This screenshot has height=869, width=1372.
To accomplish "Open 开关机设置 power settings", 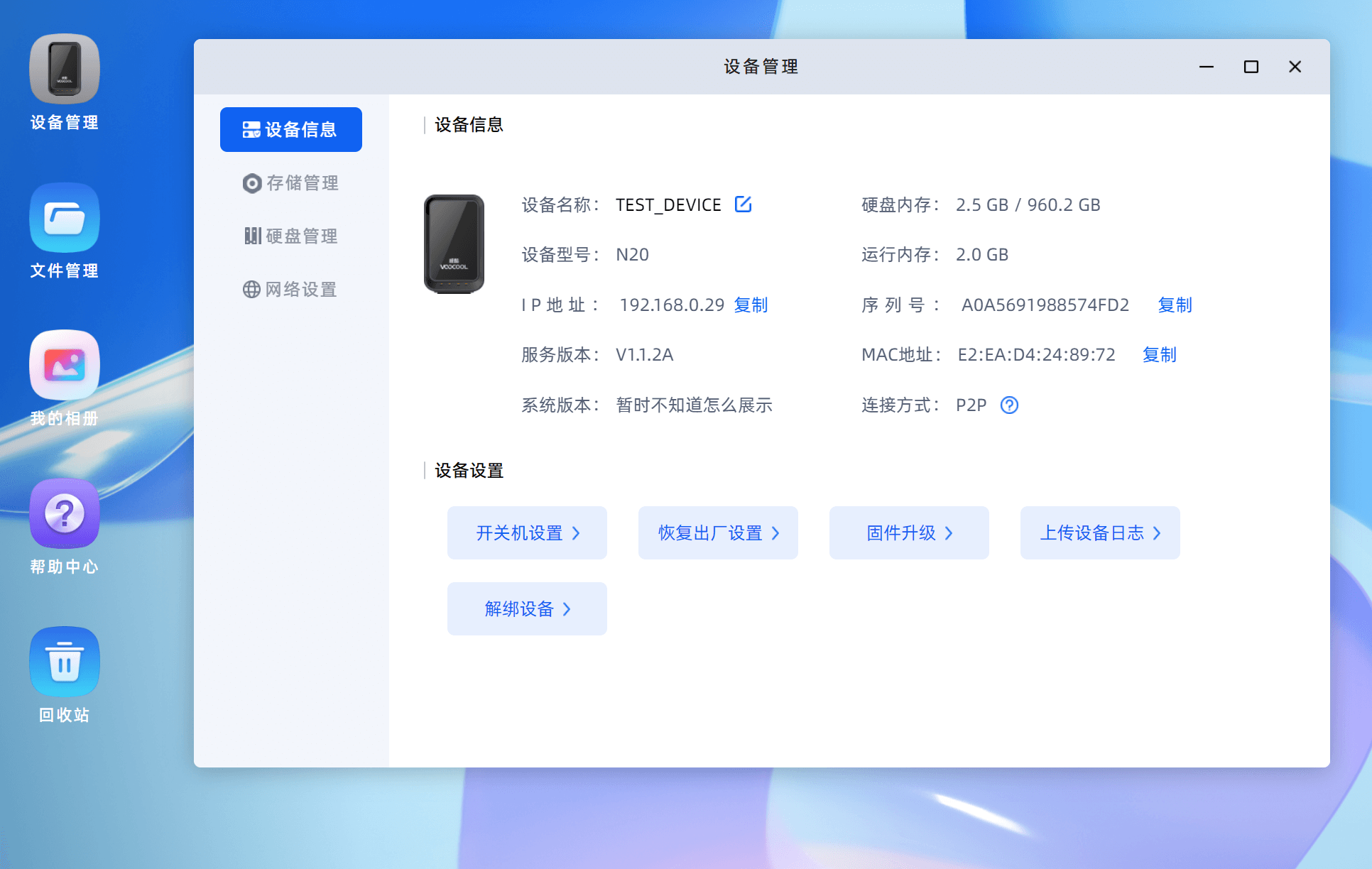I will tap(527, 532).
